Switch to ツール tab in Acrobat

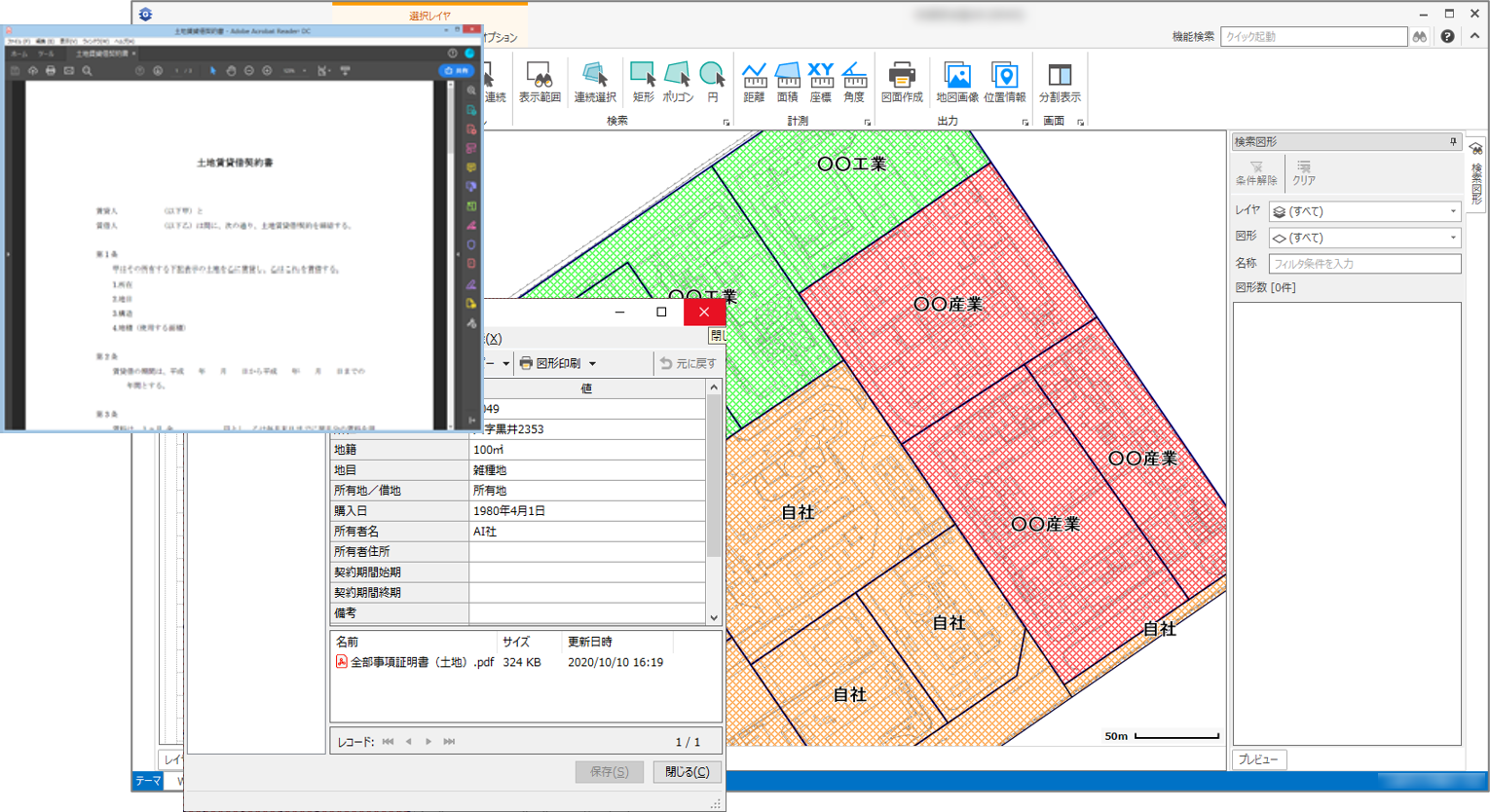pos(46,54)
